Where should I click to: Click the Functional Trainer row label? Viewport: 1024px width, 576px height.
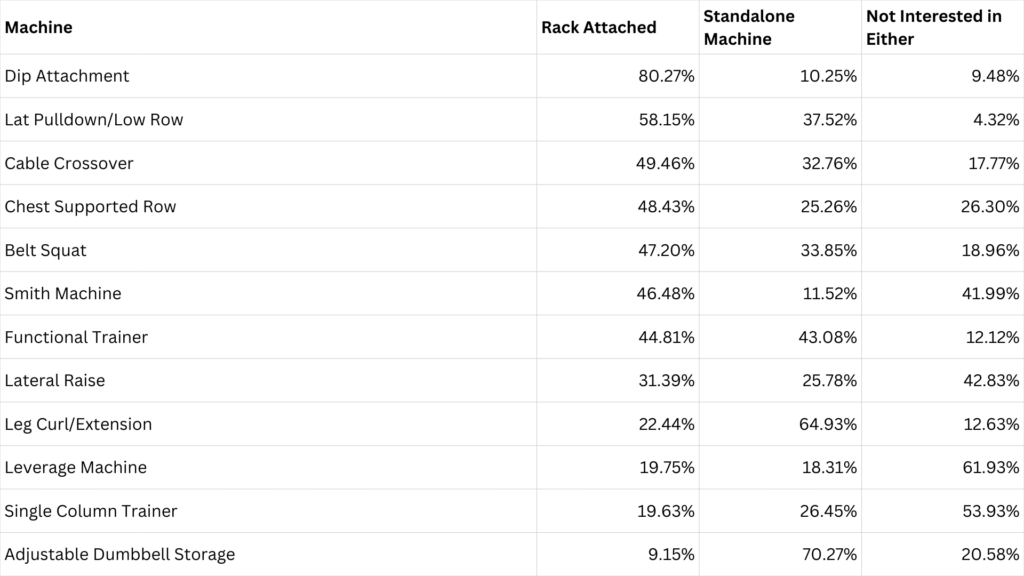pos(76,337)
